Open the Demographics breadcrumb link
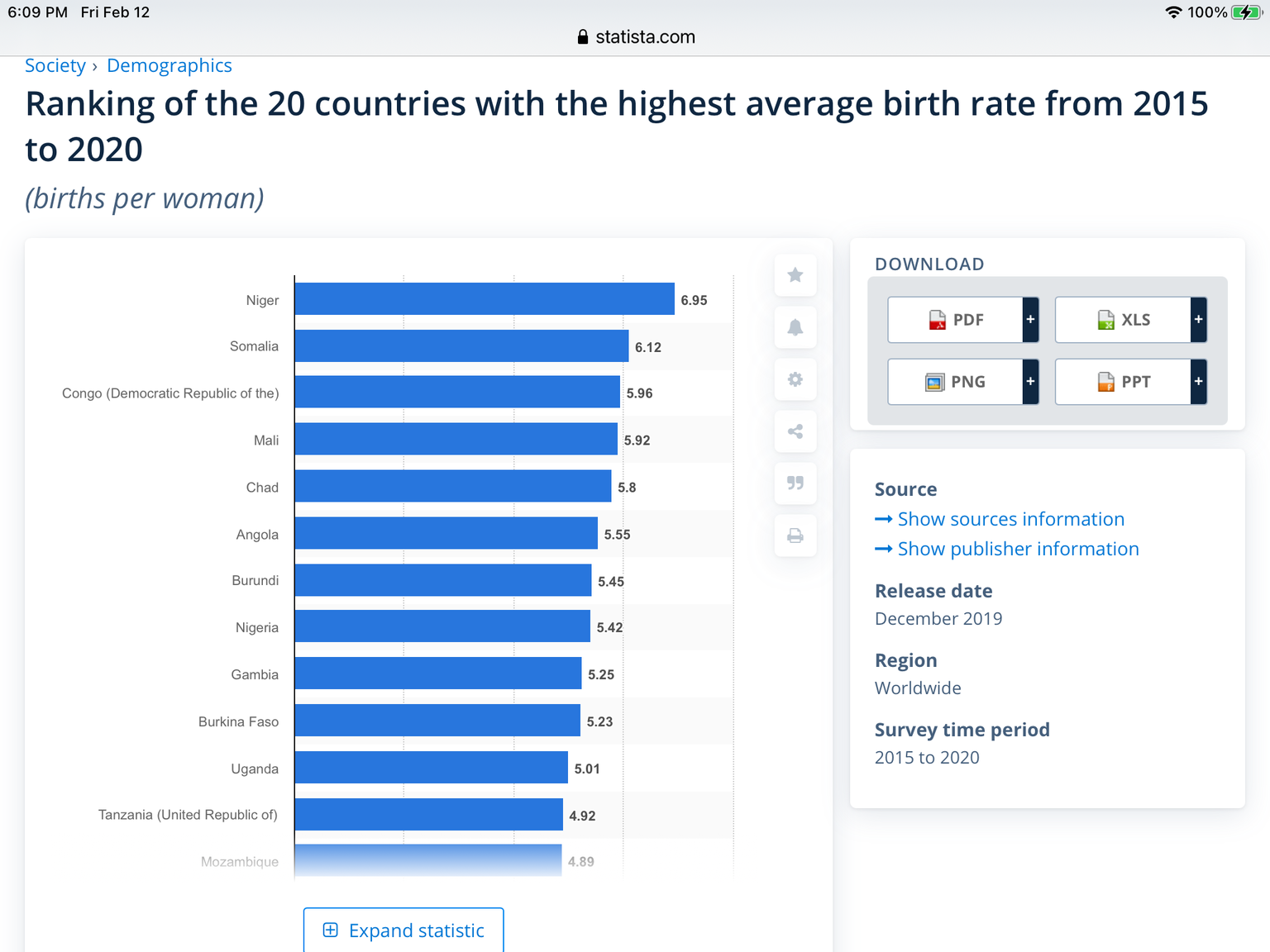Screen dimensions: 1270x952 pos(169,66)
